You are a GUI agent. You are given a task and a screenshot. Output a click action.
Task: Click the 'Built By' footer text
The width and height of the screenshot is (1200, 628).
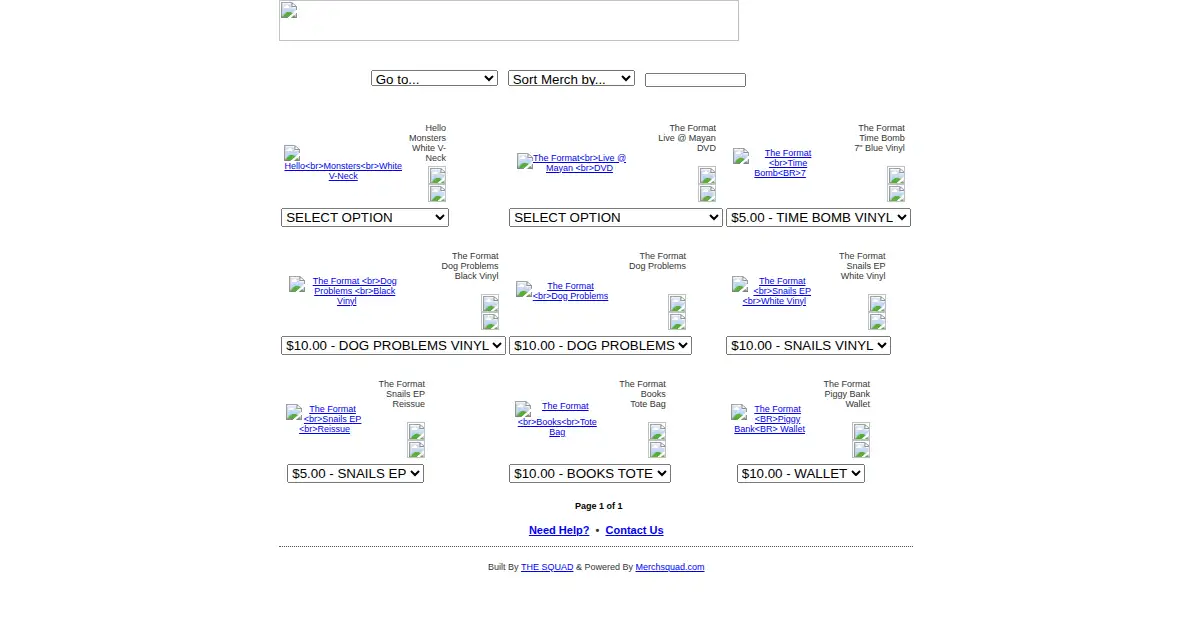pyautogui.click(x=503, y=567)
